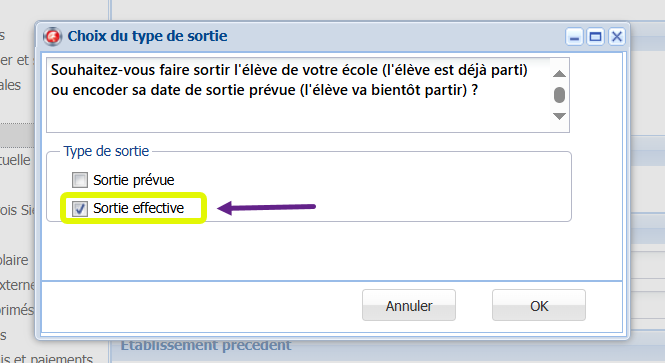Select the Sortie prévue label text
Screen dimensions: 665x363
[134, 180]
